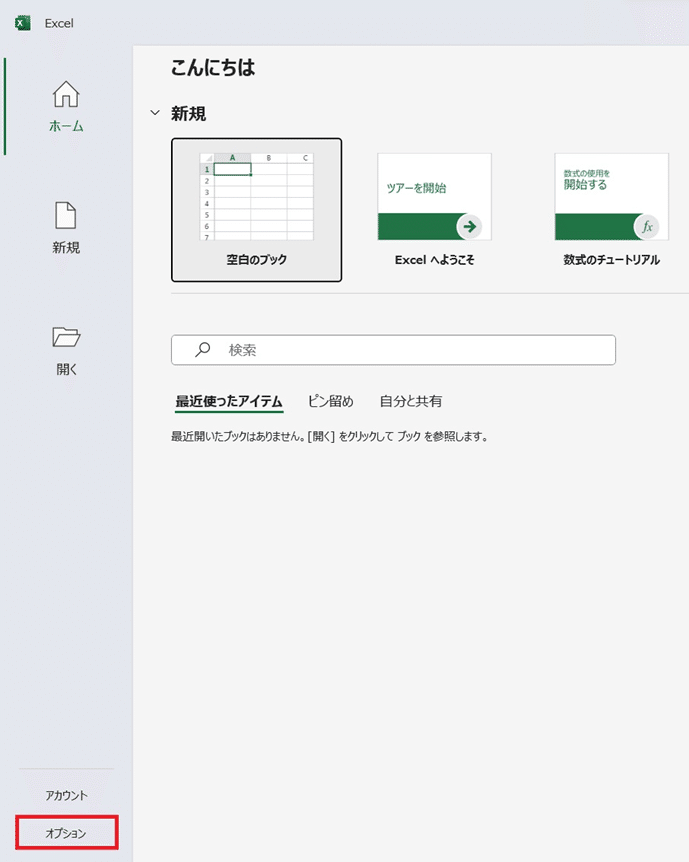Click the 最近開いたブックはありません message

329,436
